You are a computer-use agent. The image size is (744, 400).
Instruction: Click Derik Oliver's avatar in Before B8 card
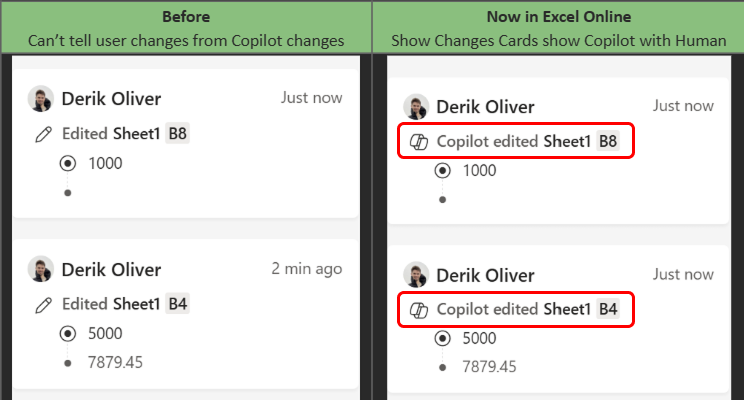tap(41, 99)
